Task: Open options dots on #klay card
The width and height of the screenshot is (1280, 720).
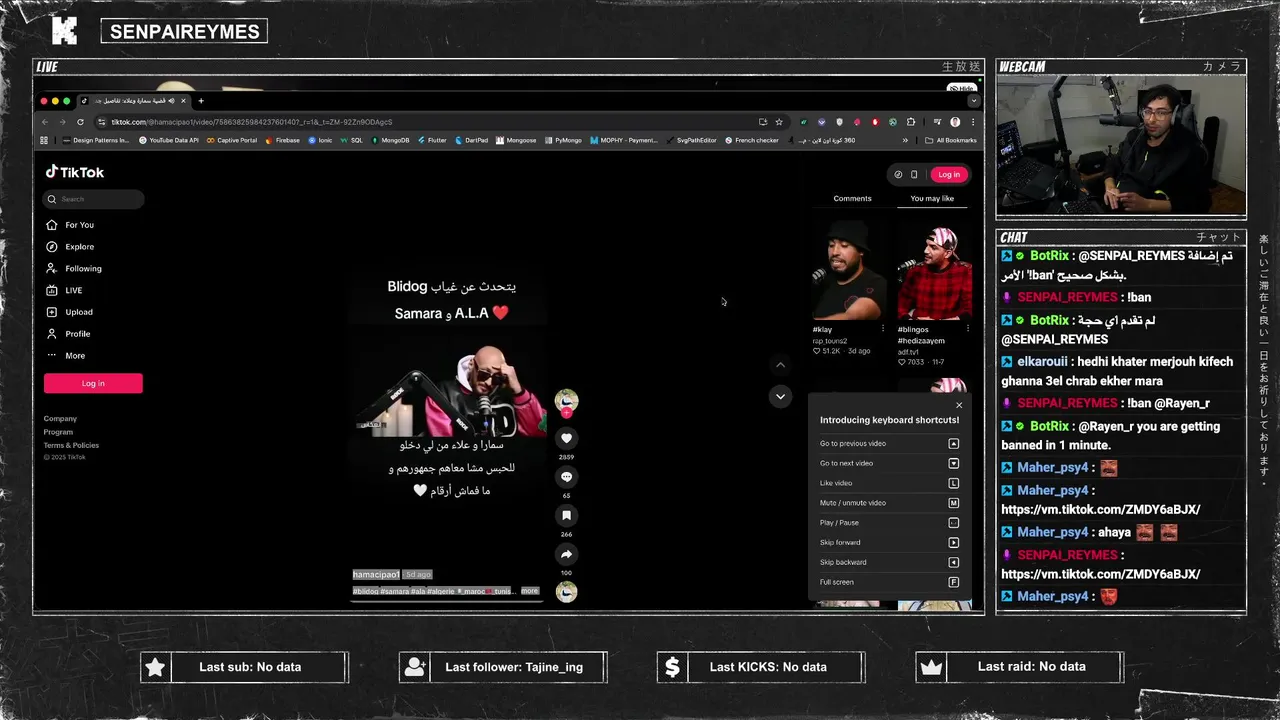Action: click(x=882, y=329)
